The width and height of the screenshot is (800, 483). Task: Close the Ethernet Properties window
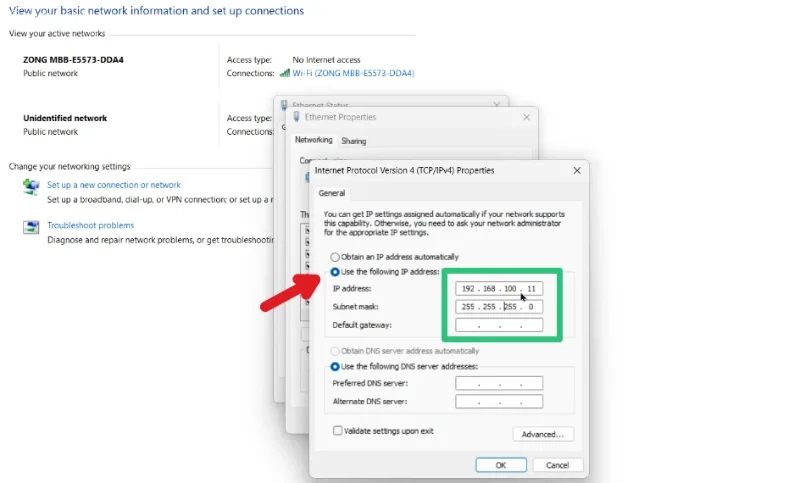click(527, 117)
